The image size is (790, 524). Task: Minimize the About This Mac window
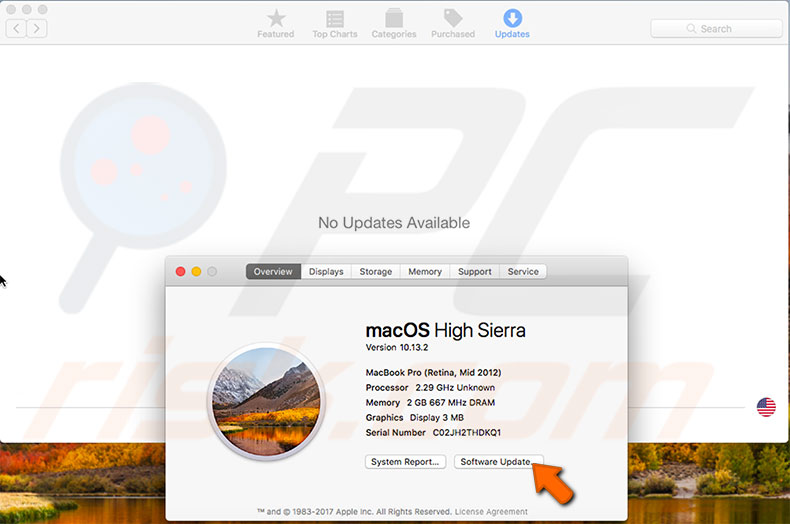(196, 272)
